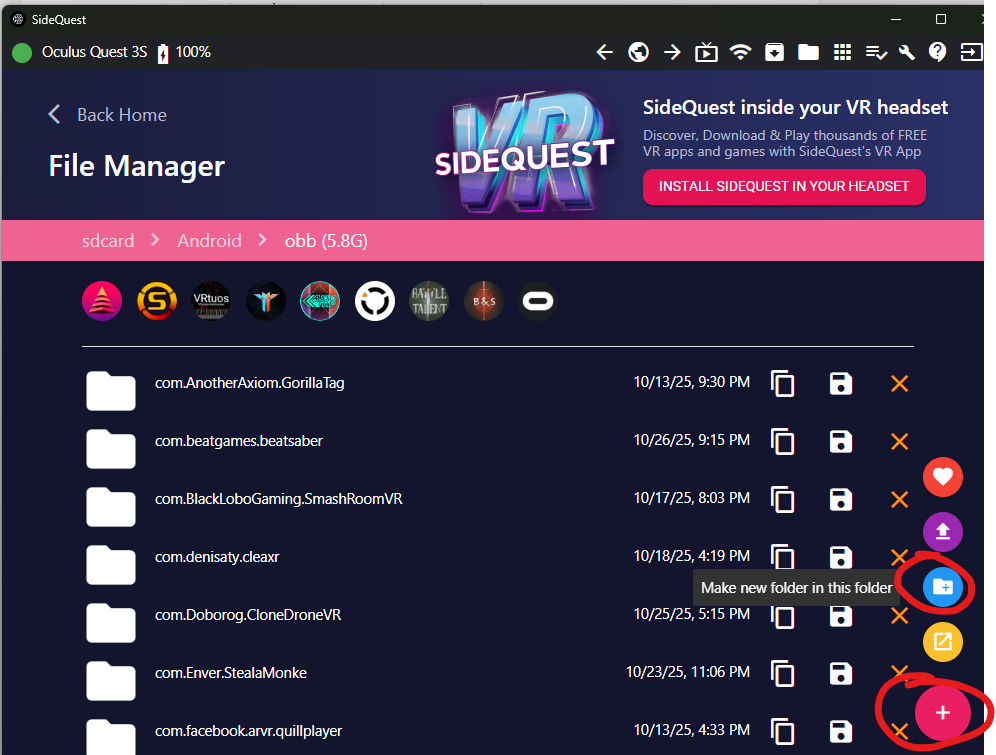Open the com.facebook.arvr.quillplayer folder
Viewport: 996px width, 755px height.
[x=248, y=731]
